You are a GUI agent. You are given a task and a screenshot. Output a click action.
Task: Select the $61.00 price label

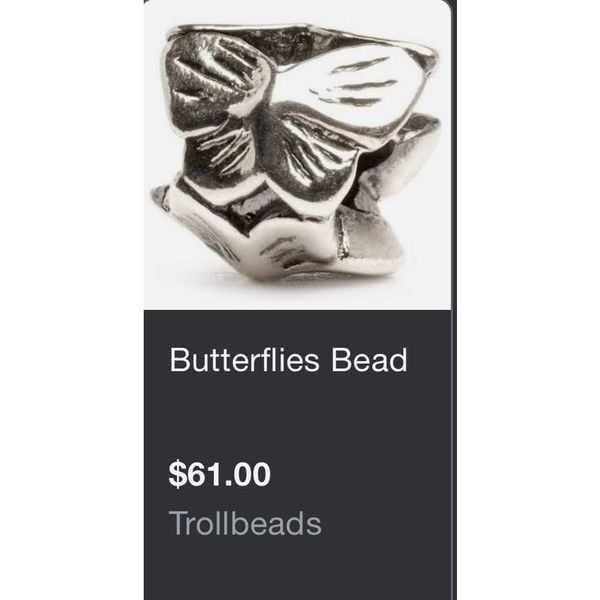pyautogui.click(x=220, y=474)
